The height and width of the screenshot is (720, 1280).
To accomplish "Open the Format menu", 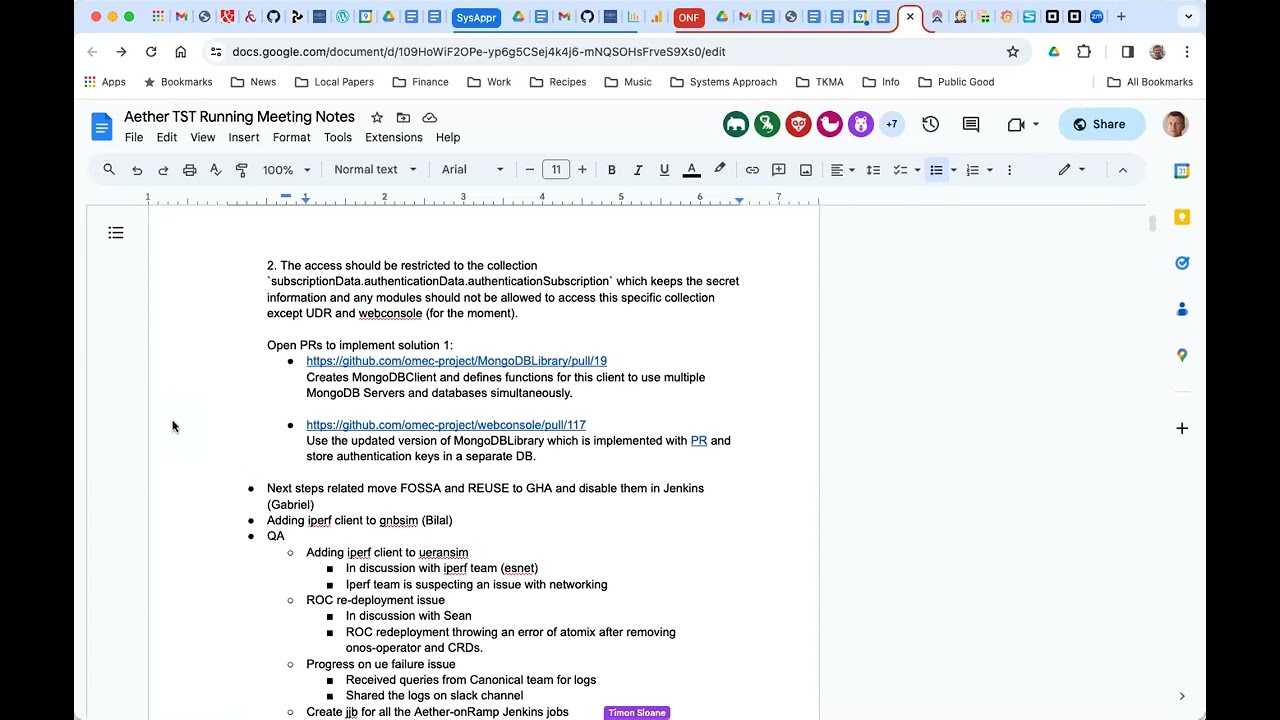I will 292,137.
